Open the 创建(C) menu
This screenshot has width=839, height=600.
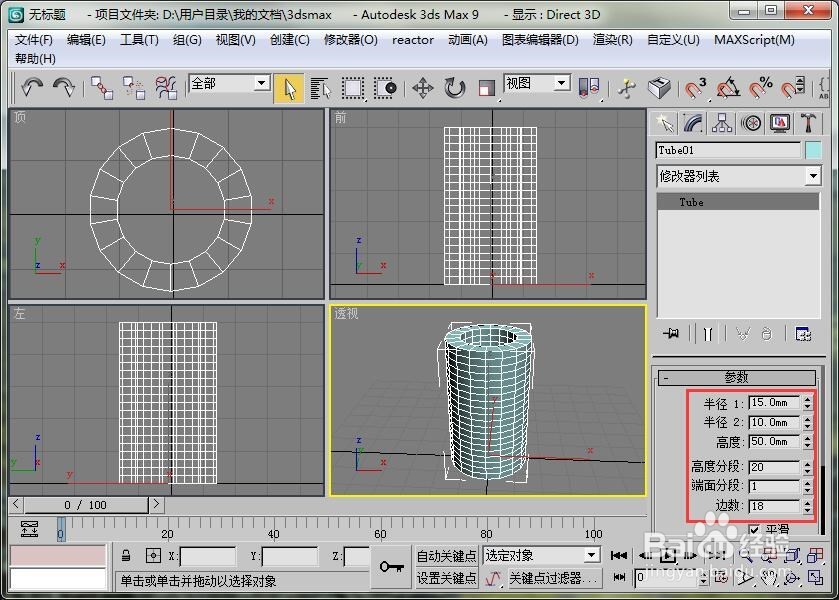[288, 40]
